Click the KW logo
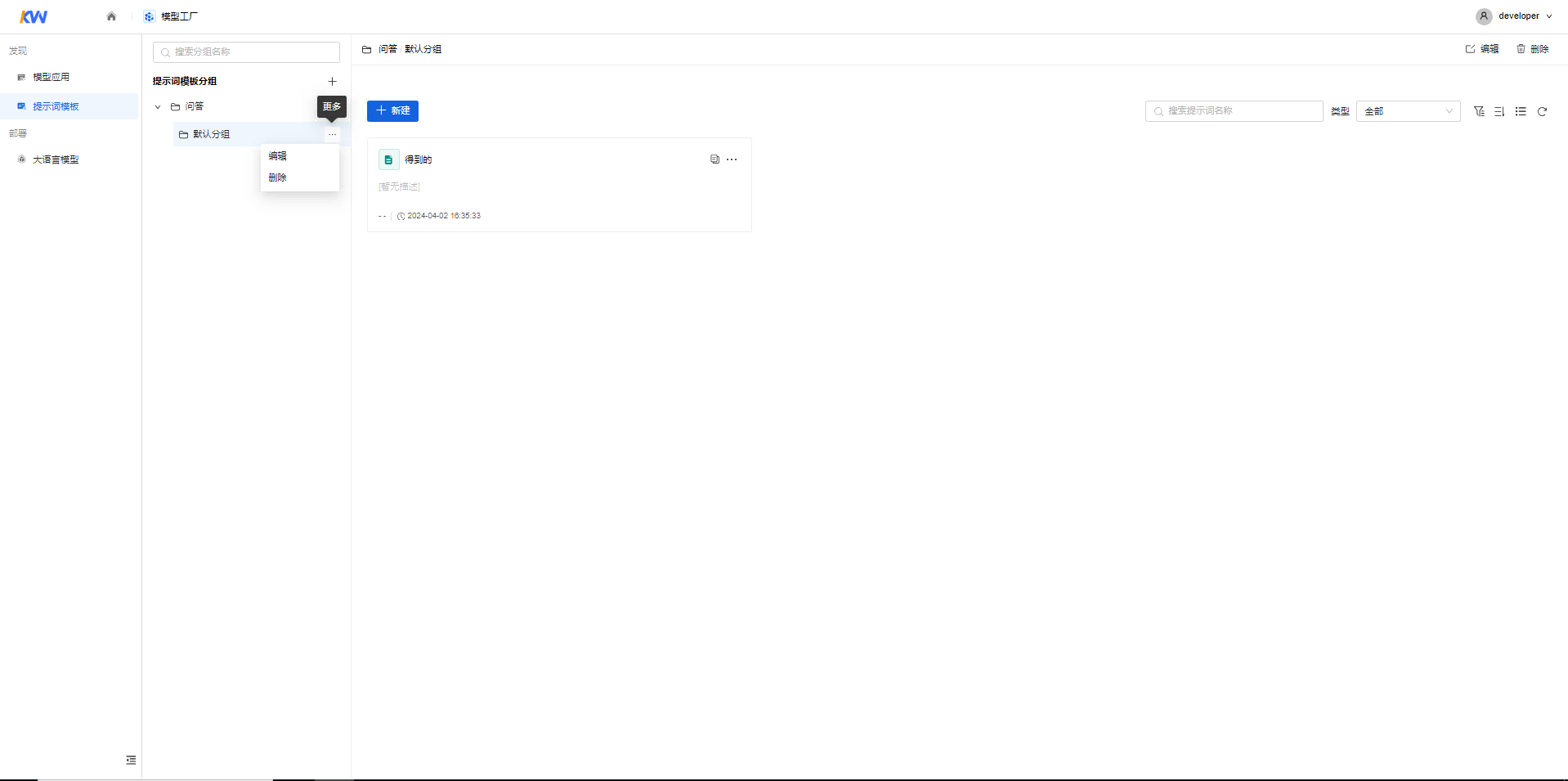The height and width of the screenshot is (781, 1568). (x=34, y=16)
